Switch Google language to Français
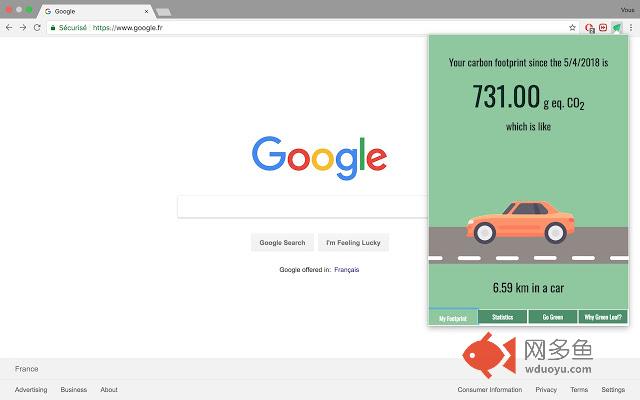The height and width of the screenshot is (400, 640). tap(346, 269)
